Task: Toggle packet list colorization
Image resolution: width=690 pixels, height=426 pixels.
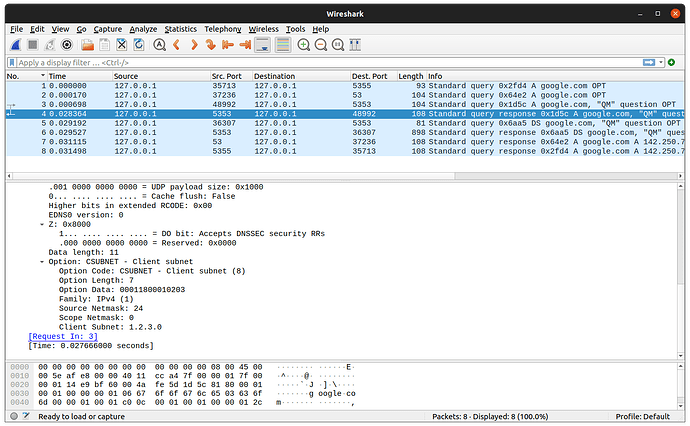Action: 283,45
